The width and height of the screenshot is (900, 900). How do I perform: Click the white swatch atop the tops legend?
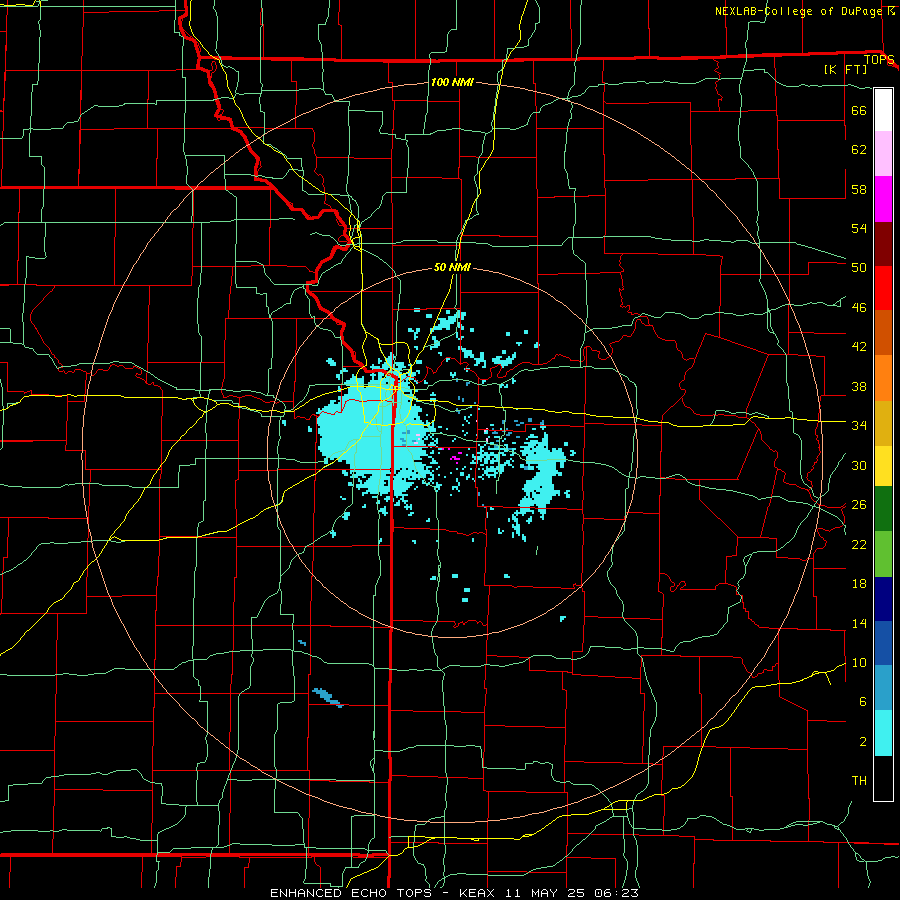(883, 110)
